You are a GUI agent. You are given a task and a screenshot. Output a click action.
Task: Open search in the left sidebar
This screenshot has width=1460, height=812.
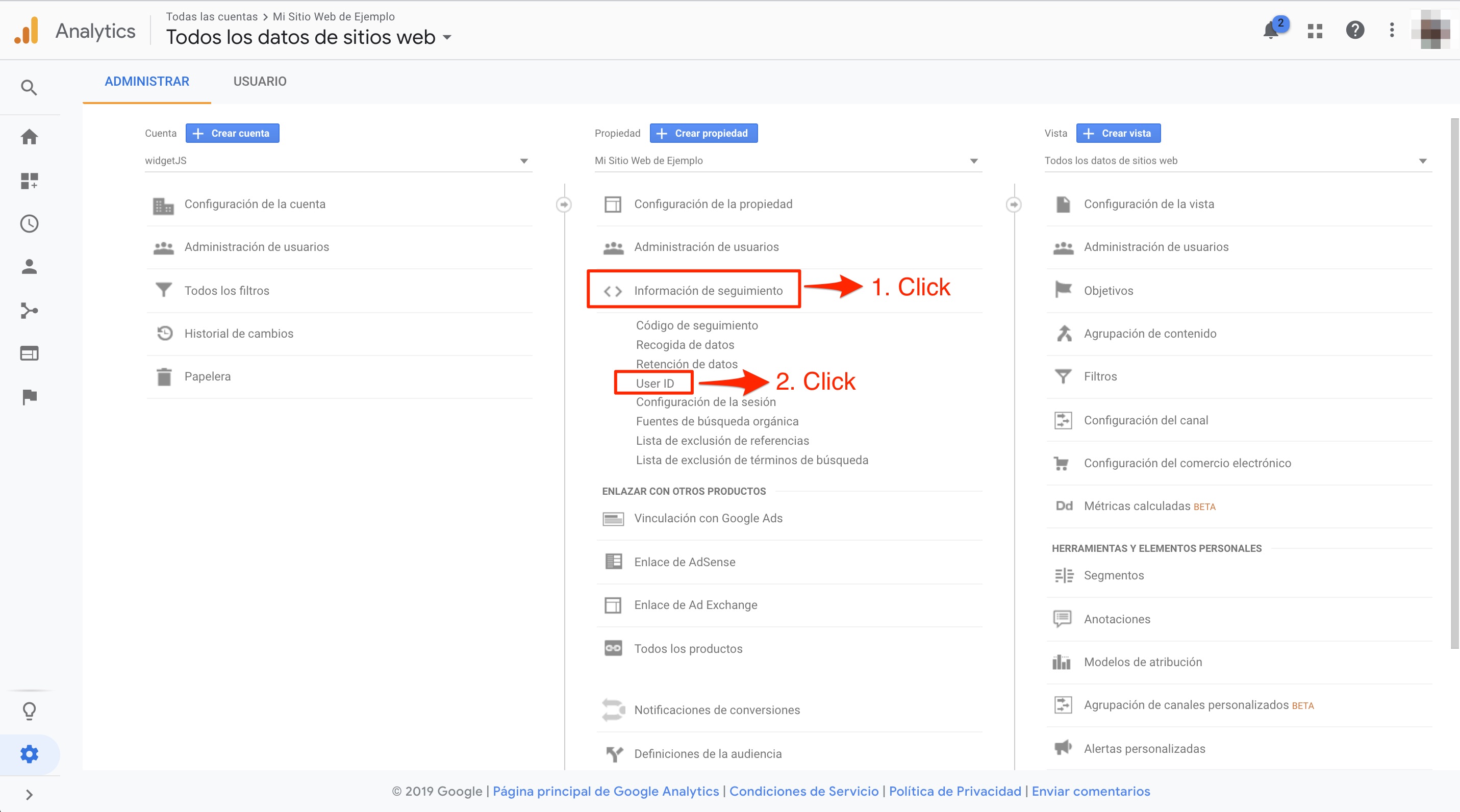tap(29, 87)
